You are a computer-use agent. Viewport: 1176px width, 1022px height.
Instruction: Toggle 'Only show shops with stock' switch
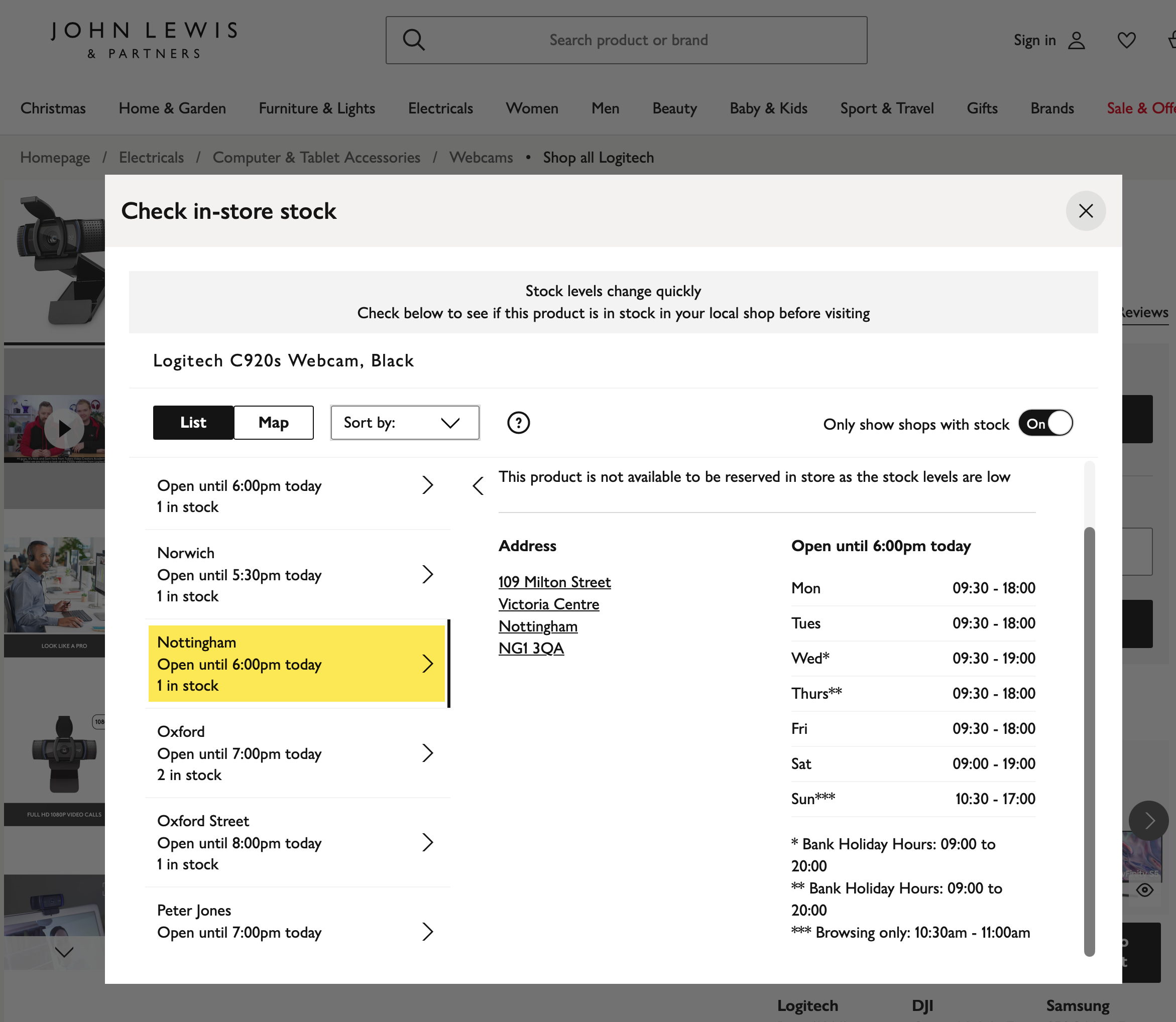click(x=1045, y=423)
